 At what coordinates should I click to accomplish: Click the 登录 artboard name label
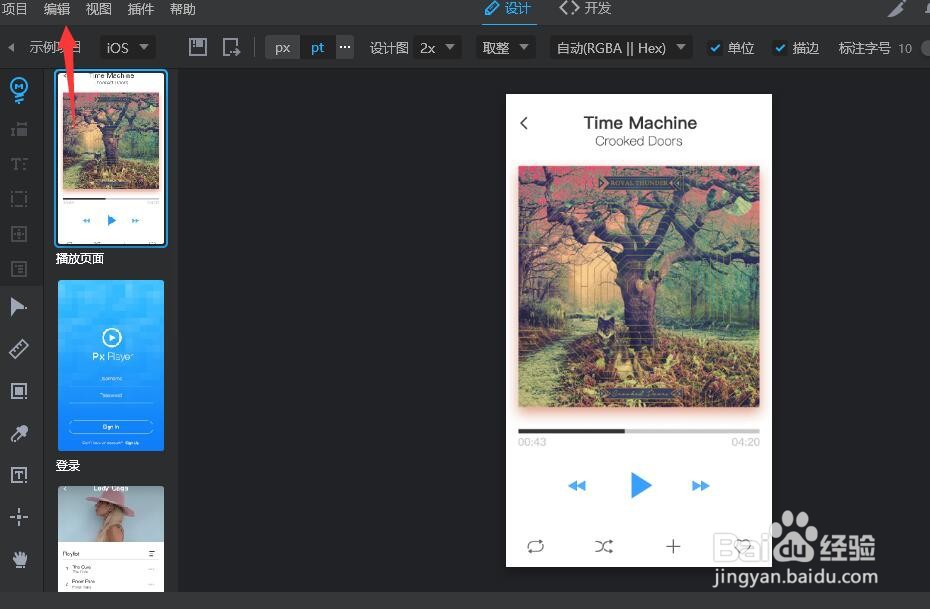pos(68,465)
